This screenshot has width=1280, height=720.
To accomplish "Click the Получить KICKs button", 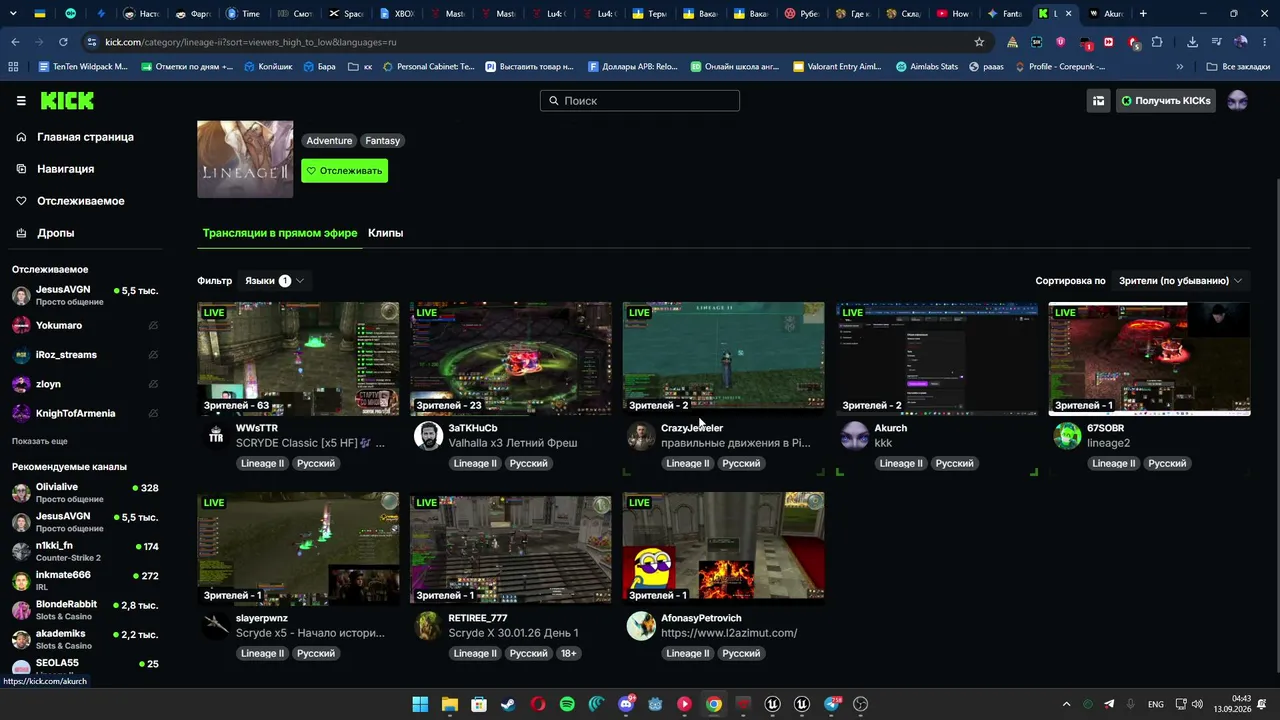I will point(1165,101).
